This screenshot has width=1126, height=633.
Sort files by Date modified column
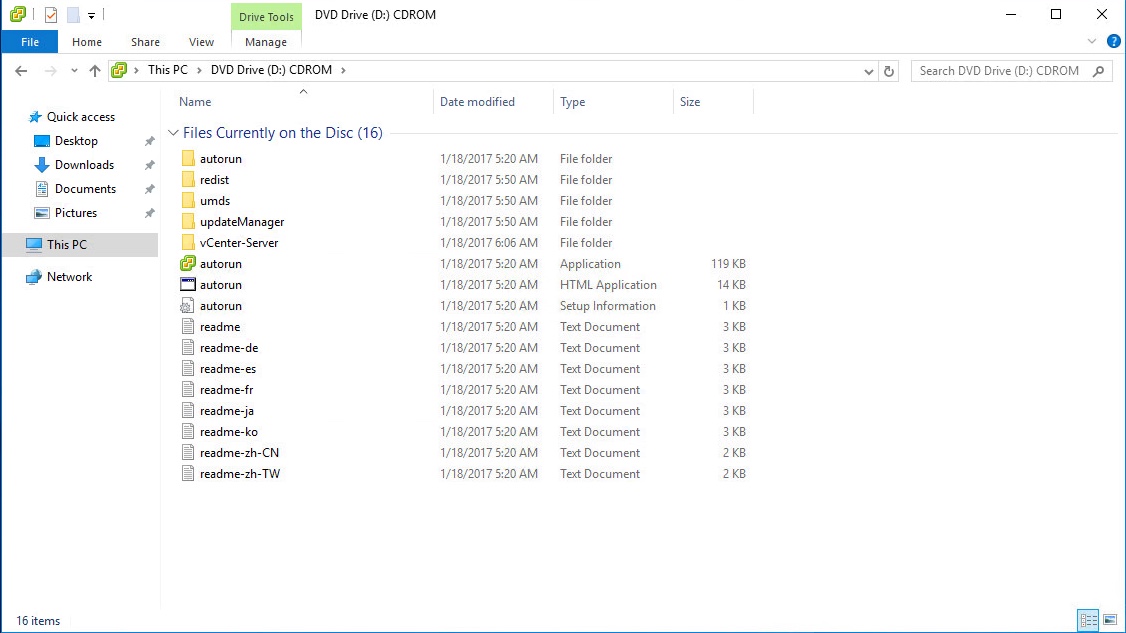(477, 102)
